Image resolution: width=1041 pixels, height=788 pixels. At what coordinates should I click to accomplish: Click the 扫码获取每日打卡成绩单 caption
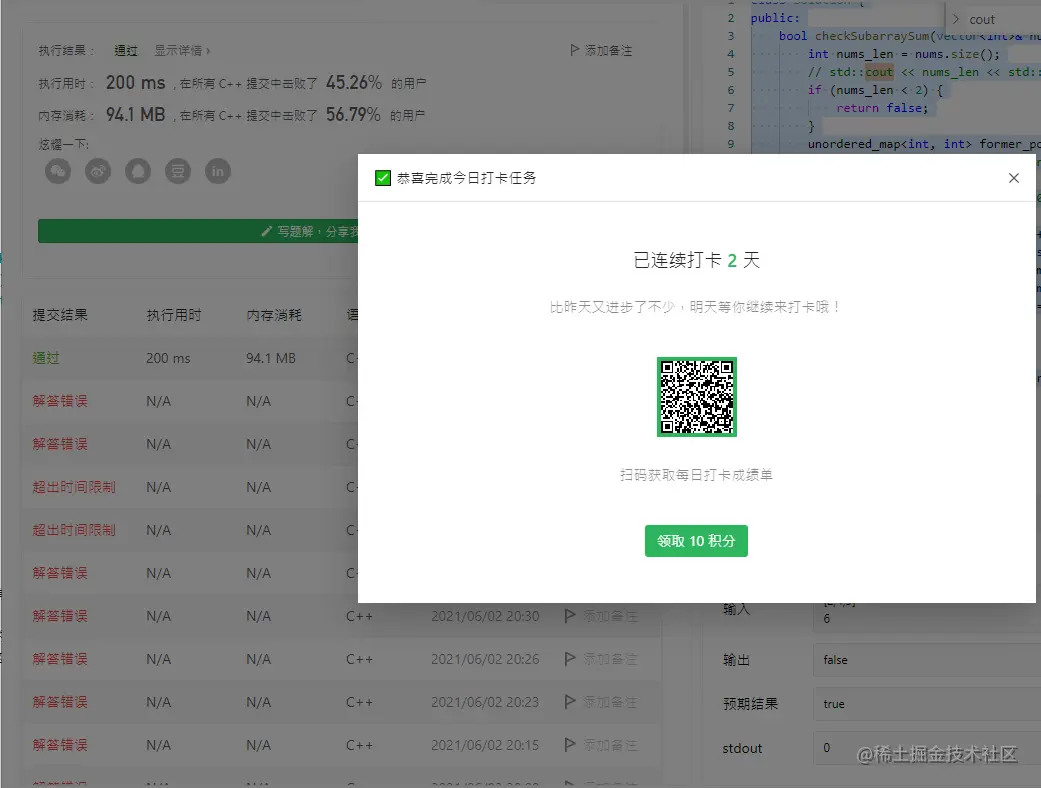(x=696, y=475)
